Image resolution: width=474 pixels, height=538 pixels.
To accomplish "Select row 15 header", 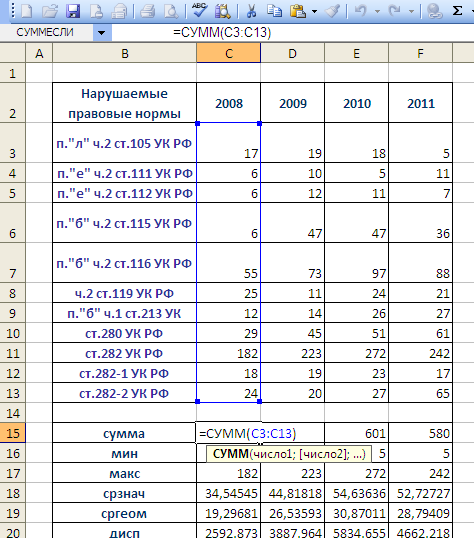I will [x=13, y=433].
